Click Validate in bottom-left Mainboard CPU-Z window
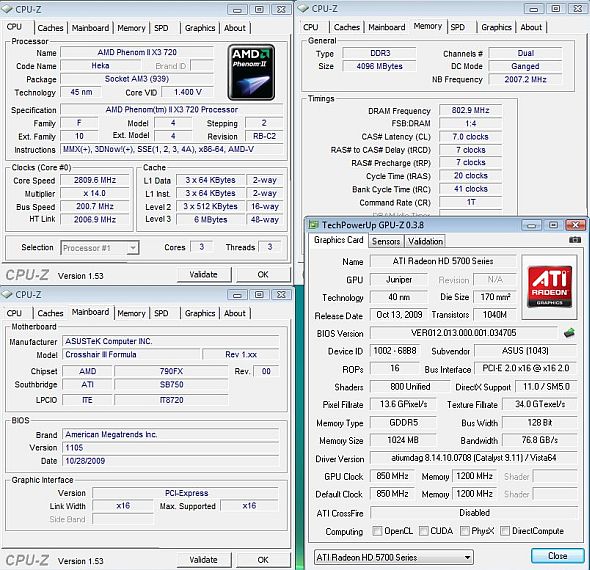The image size is (590, 570). pos(204,560)
